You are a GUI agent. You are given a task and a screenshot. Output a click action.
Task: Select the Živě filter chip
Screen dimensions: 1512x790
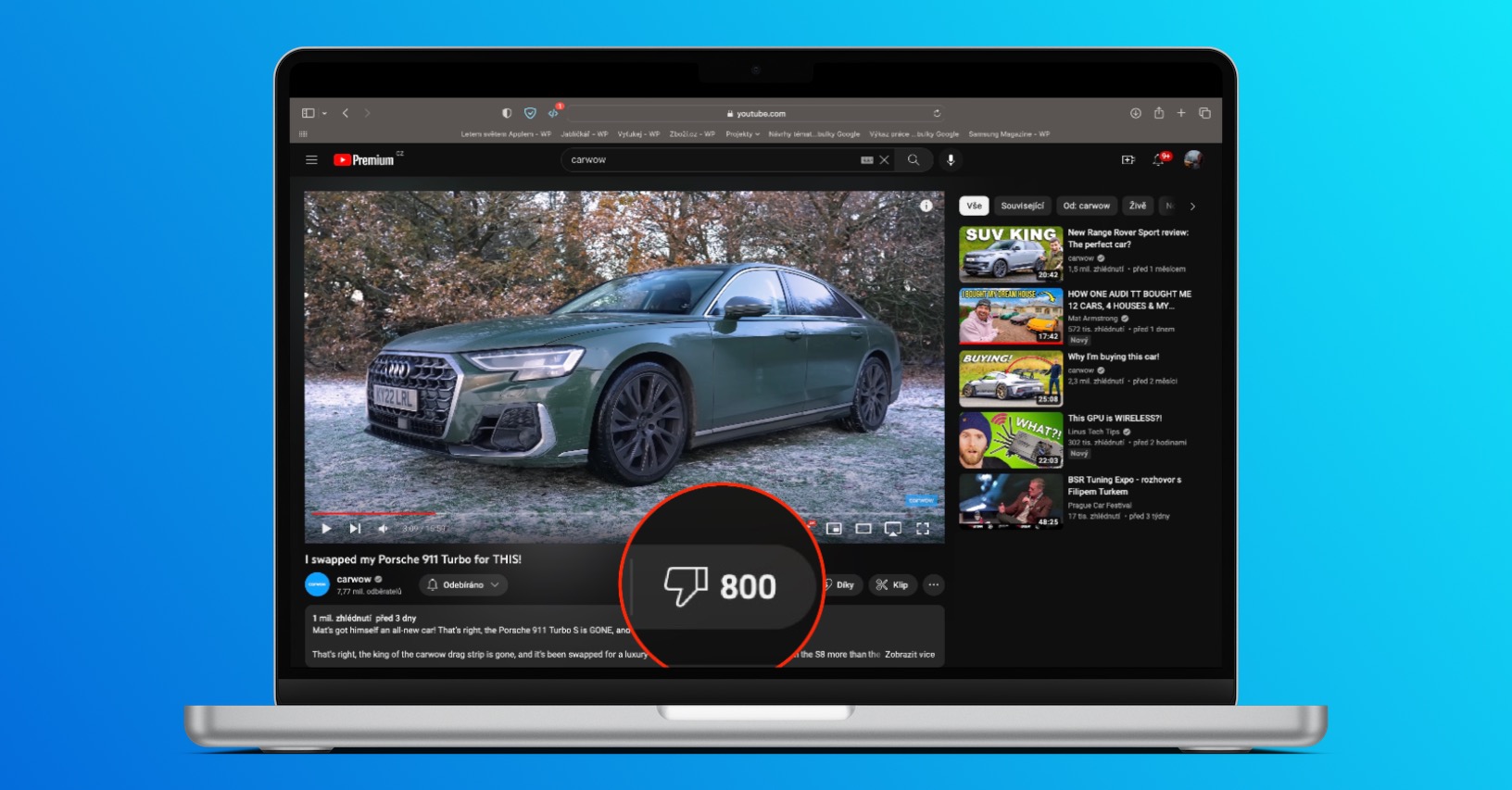[x=1138, y=207]
